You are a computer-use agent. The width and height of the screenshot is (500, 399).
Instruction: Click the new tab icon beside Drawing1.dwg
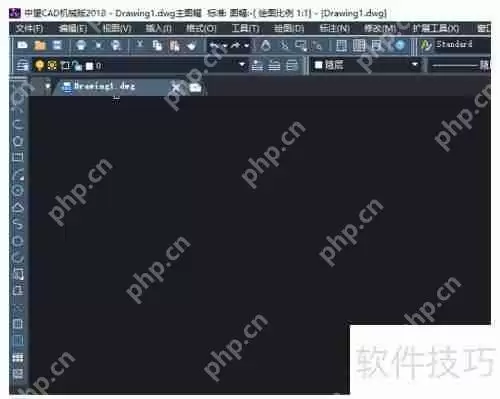[x=195, y=88]
